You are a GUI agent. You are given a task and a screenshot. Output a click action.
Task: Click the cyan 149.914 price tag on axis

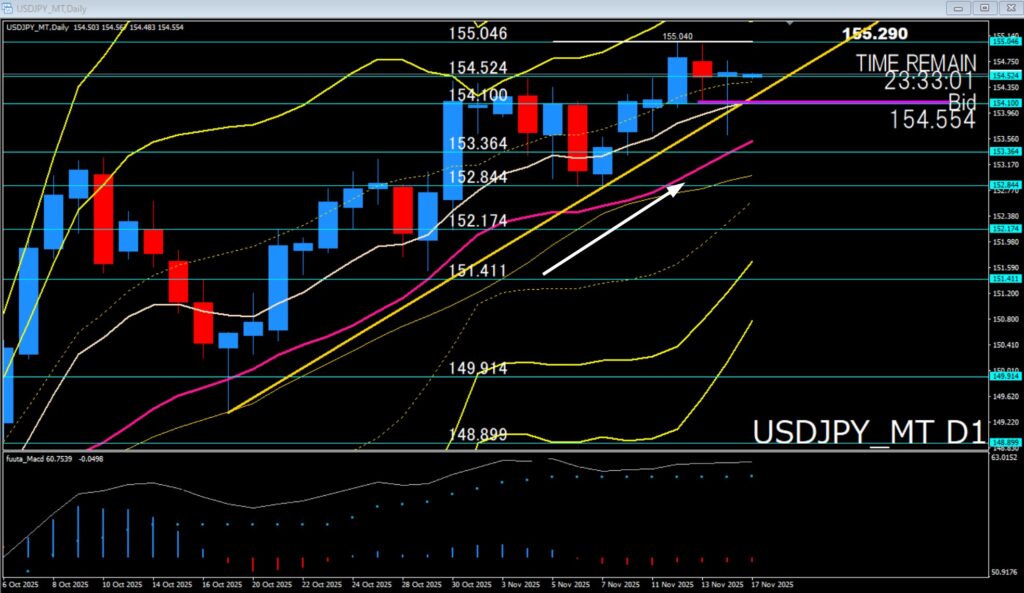[x=1004, y=377]
